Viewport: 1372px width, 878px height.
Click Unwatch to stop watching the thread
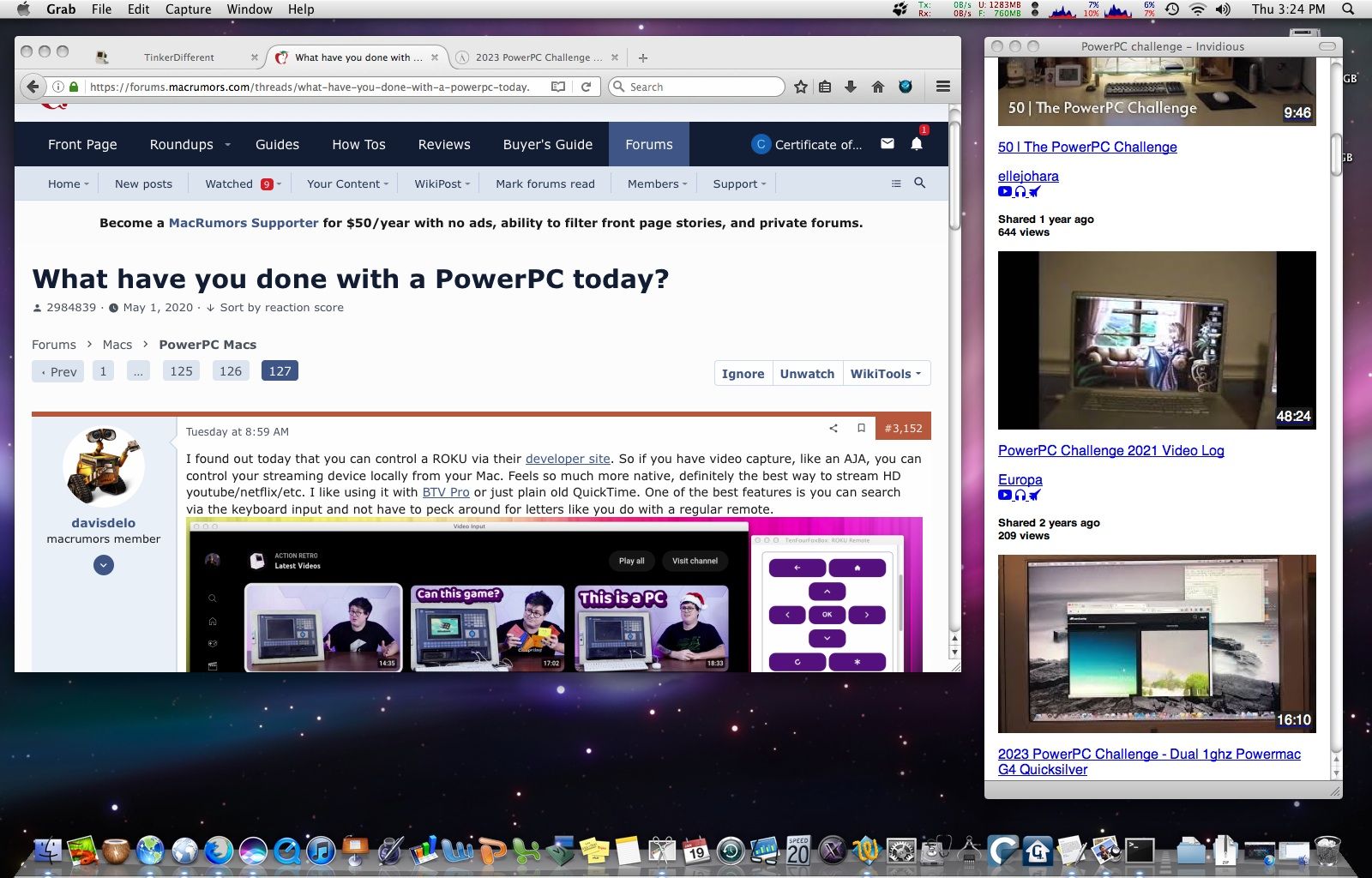[x=807, y=374]
